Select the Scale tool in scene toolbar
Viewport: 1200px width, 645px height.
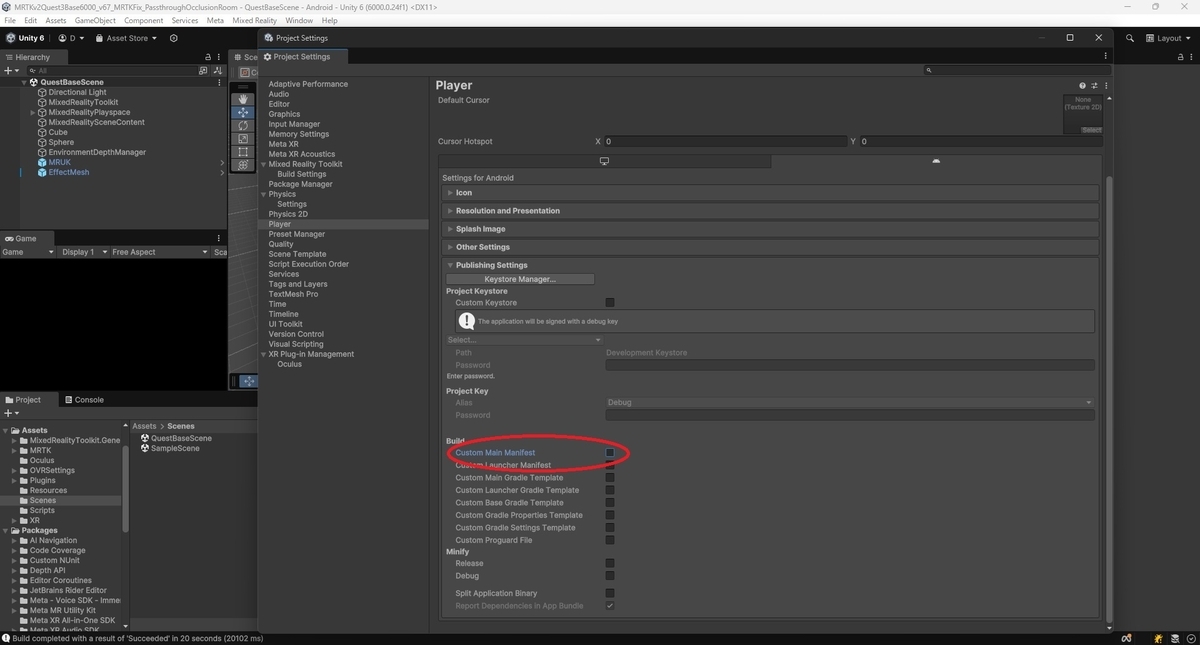(x=243, y=139)
